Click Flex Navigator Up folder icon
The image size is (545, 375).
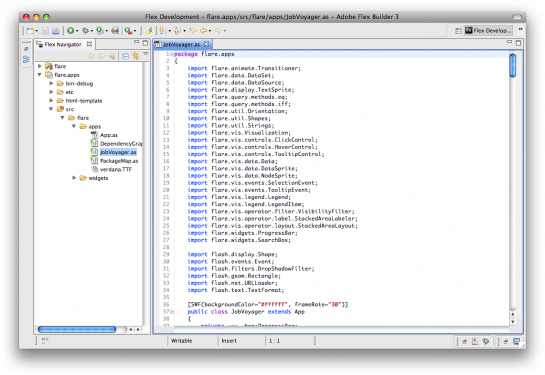coord(112,56)
